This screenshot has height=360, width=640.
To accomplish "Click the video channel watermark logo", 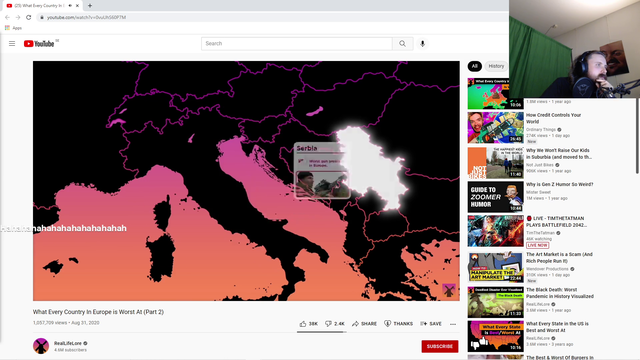I will [449, 290].
